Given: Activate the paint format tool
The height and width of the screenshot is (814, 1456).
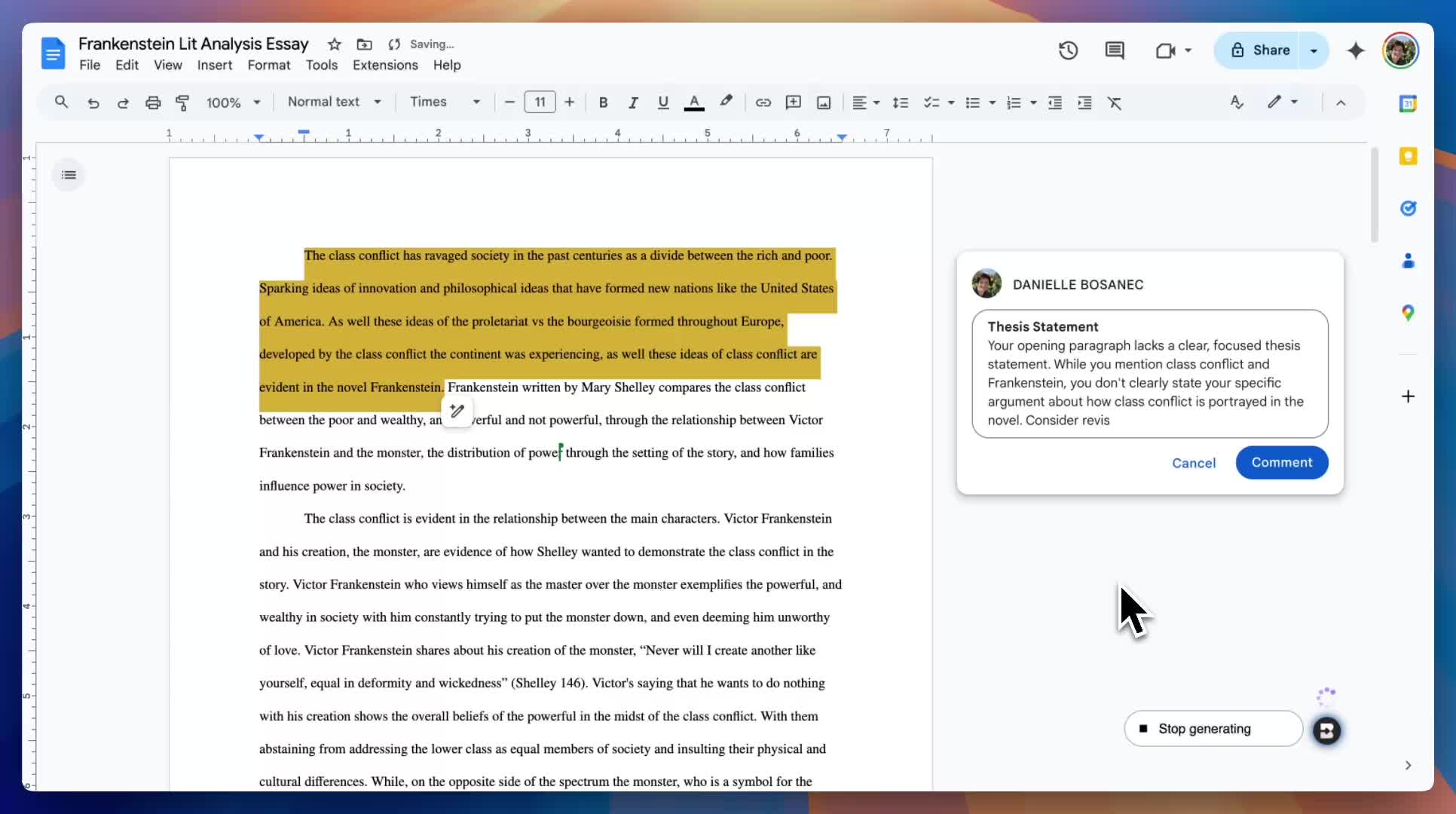Looking at the screenshot, I should tap(182, 103).
